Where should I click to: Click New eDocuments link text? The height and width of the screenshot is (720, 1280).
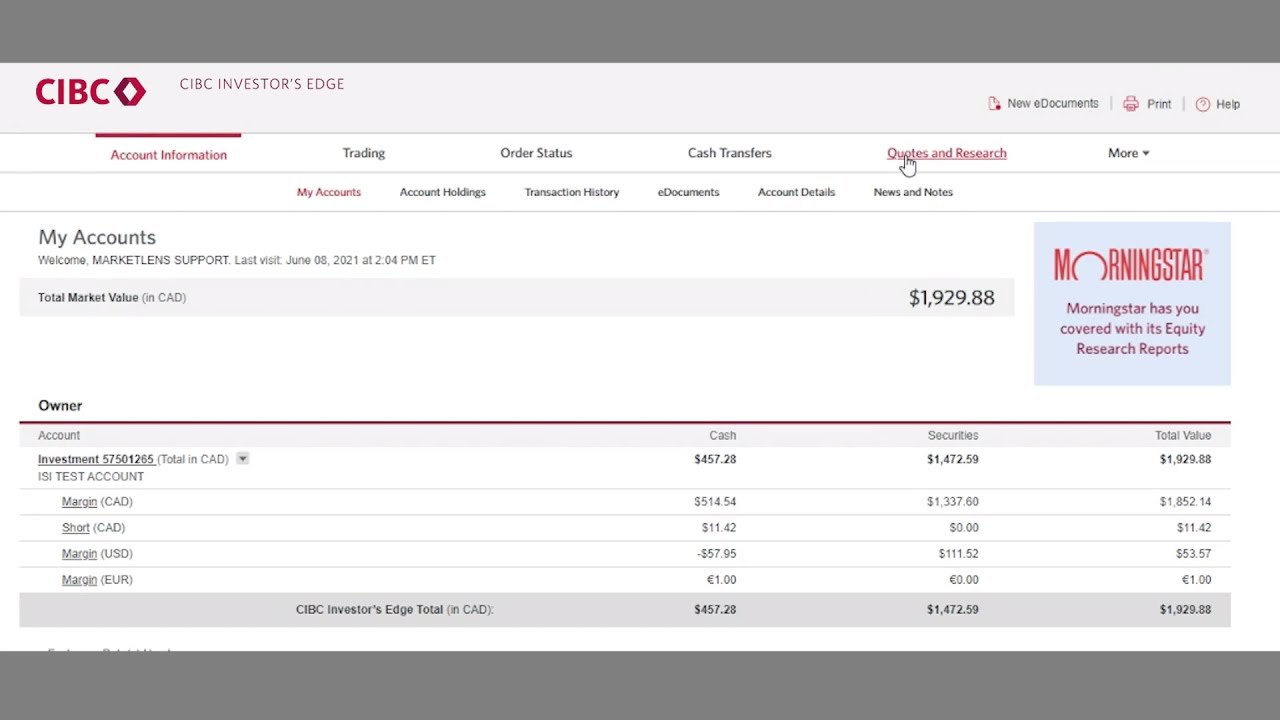tap(1053, 104)
